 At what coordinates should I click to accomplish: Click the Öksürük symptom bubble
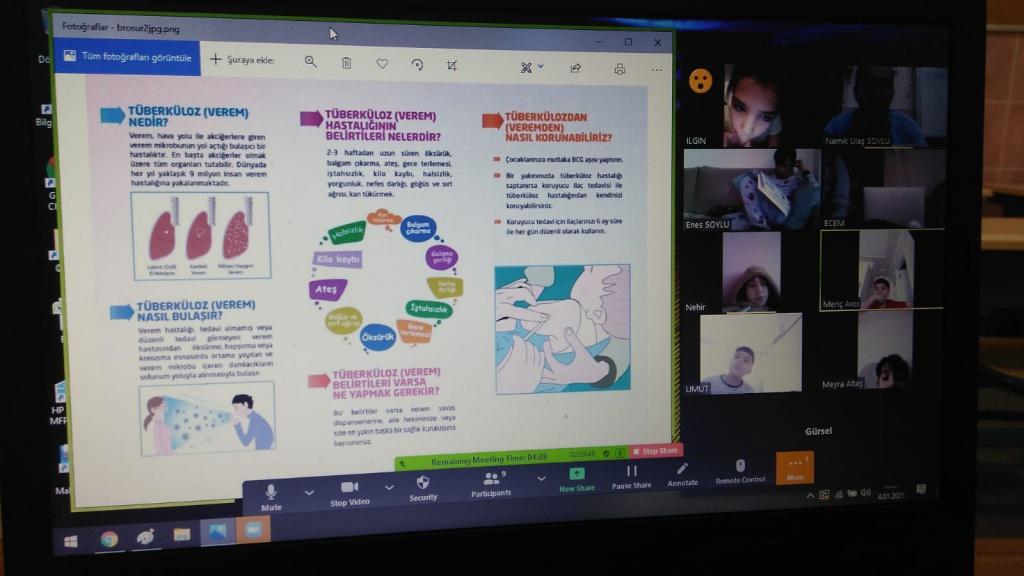pos(377,337)
